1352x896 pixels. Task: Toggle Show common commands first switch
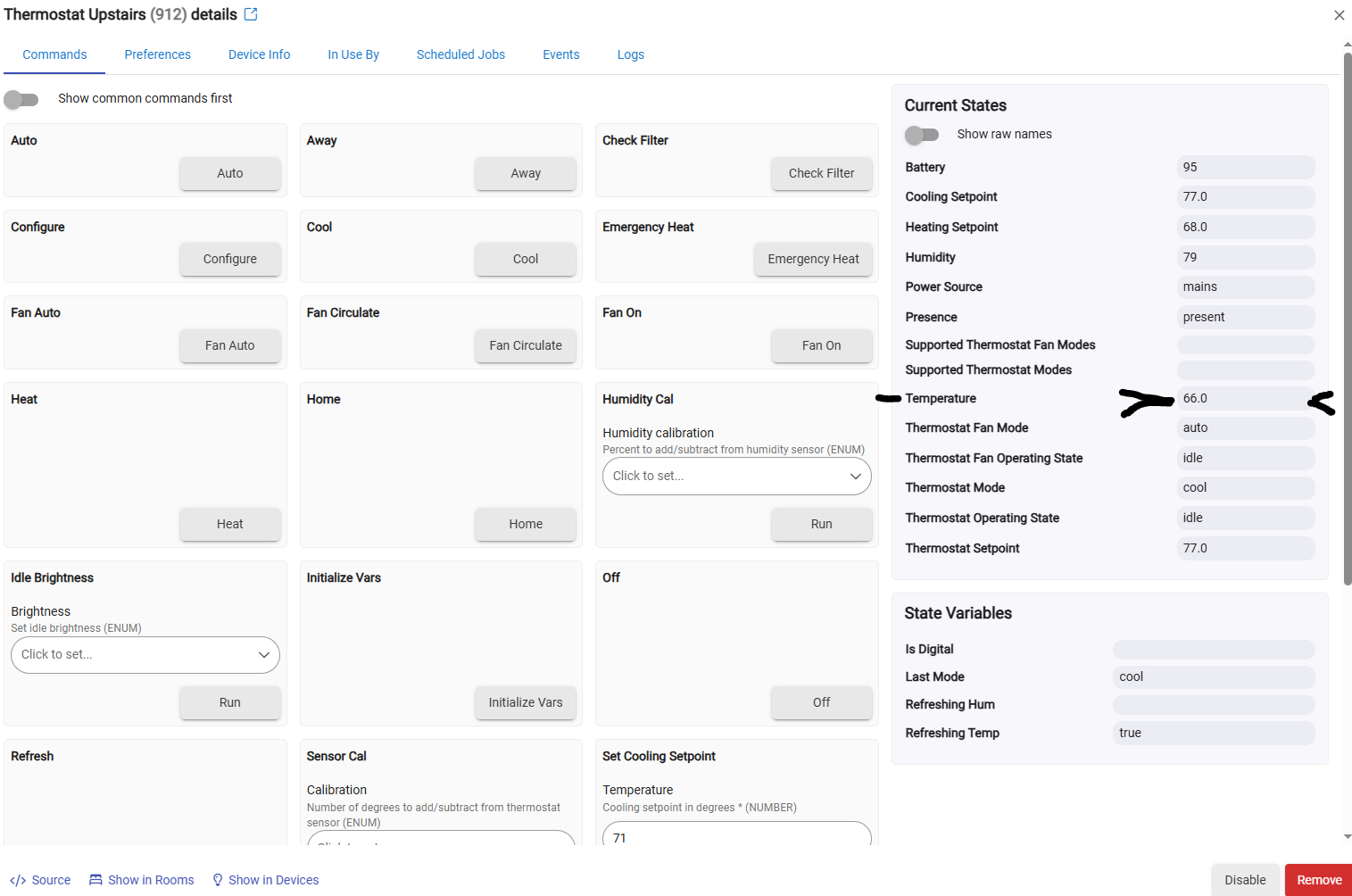click(21, 99)
